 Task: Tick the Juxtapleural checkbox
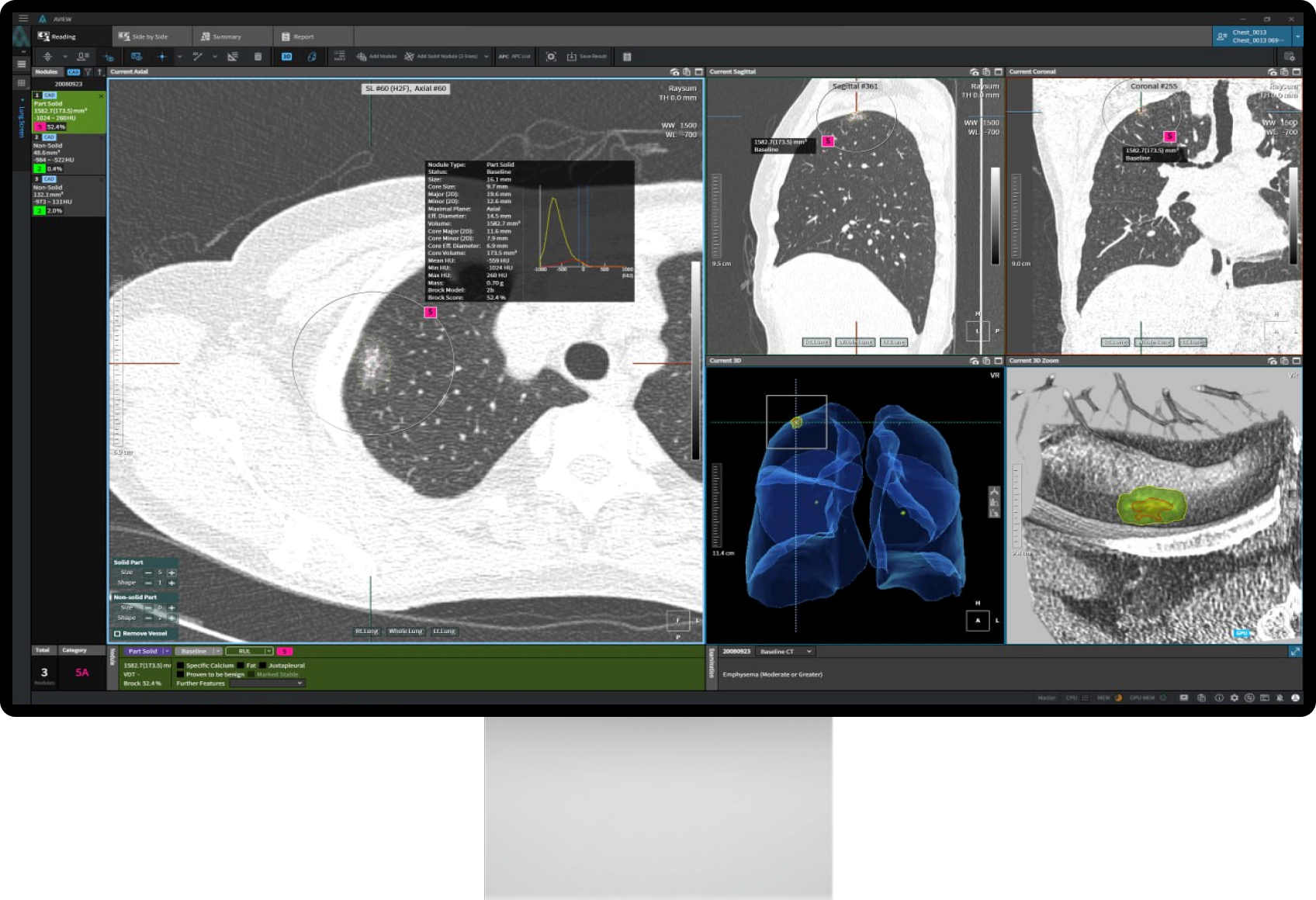coord(263,666)
